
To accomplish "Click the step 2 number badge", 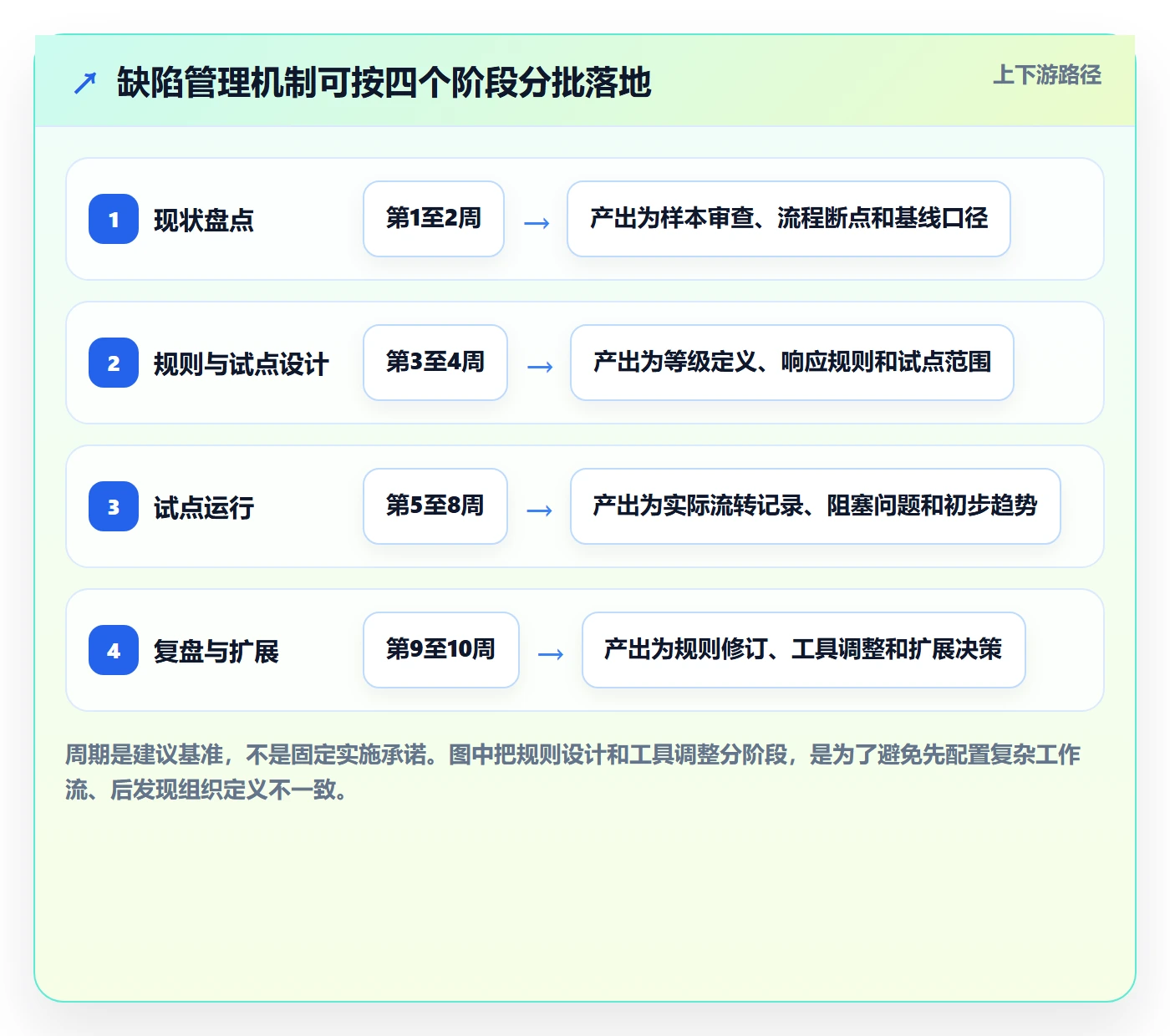I will point(114,363).
